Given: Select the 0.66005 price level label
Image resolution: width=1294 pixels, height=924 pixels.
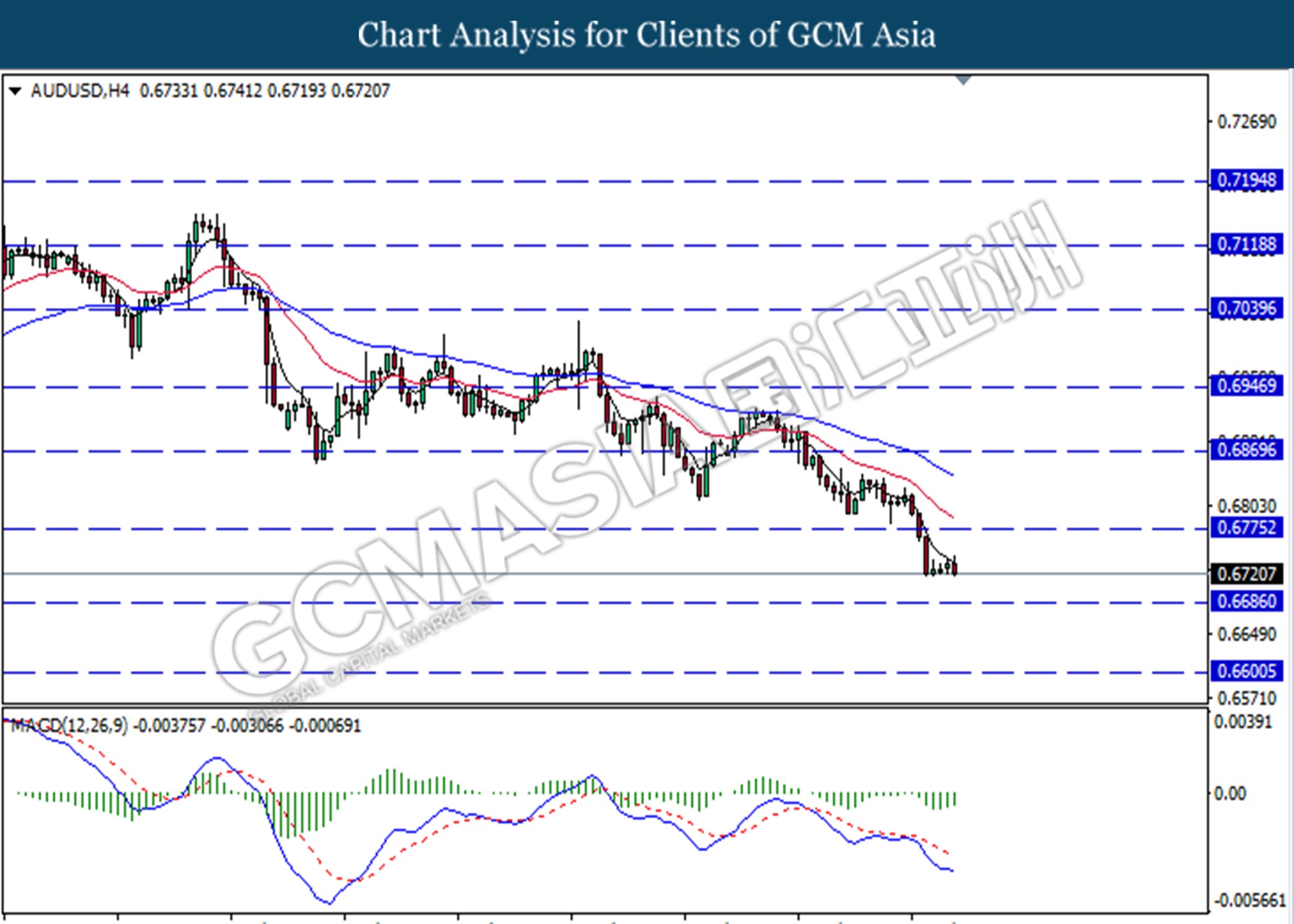Looking at the screenshot, I should [x=1246, y=671].
